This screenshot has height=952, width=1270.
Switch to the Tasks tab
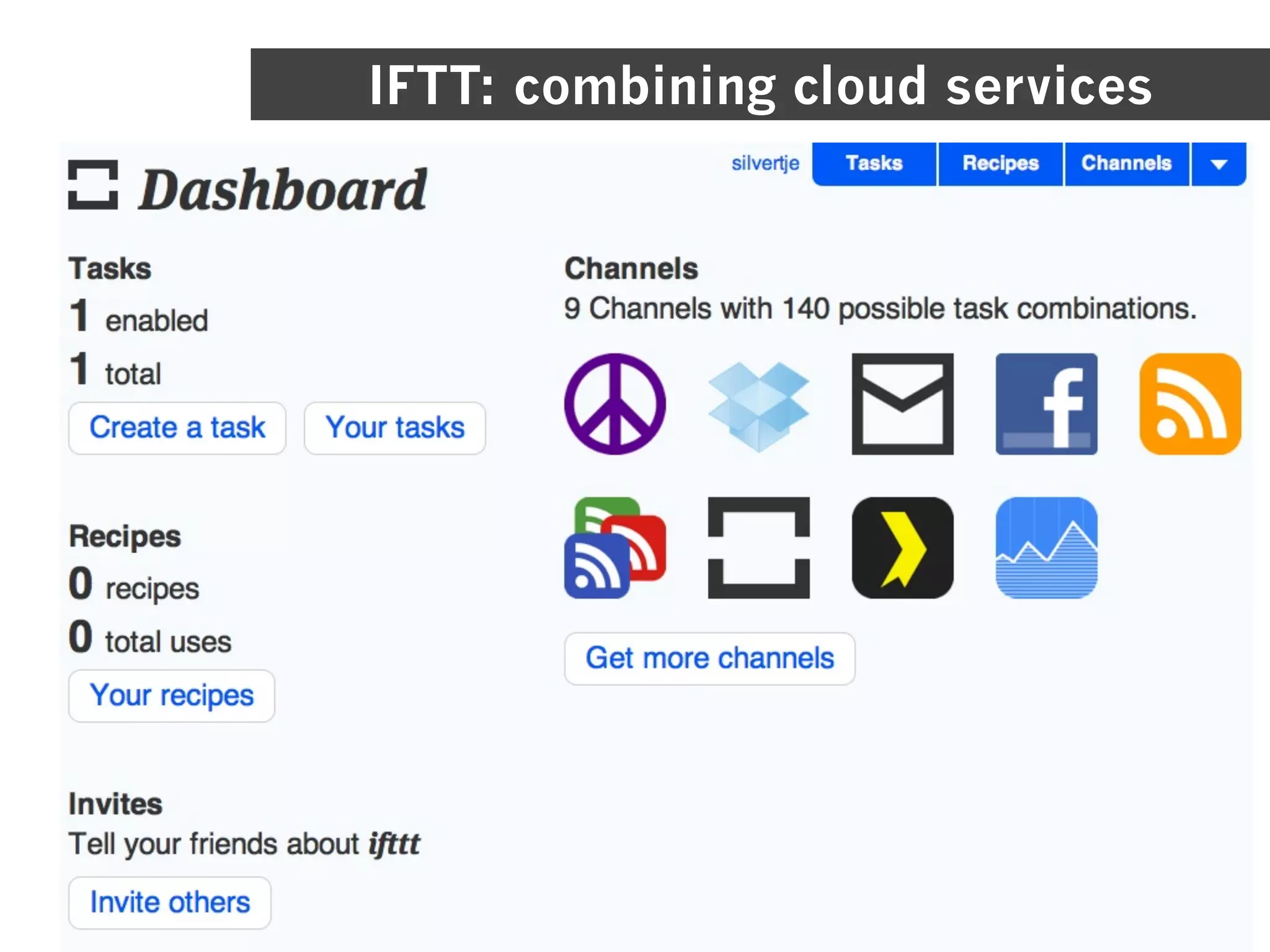[x=874, y=164]
